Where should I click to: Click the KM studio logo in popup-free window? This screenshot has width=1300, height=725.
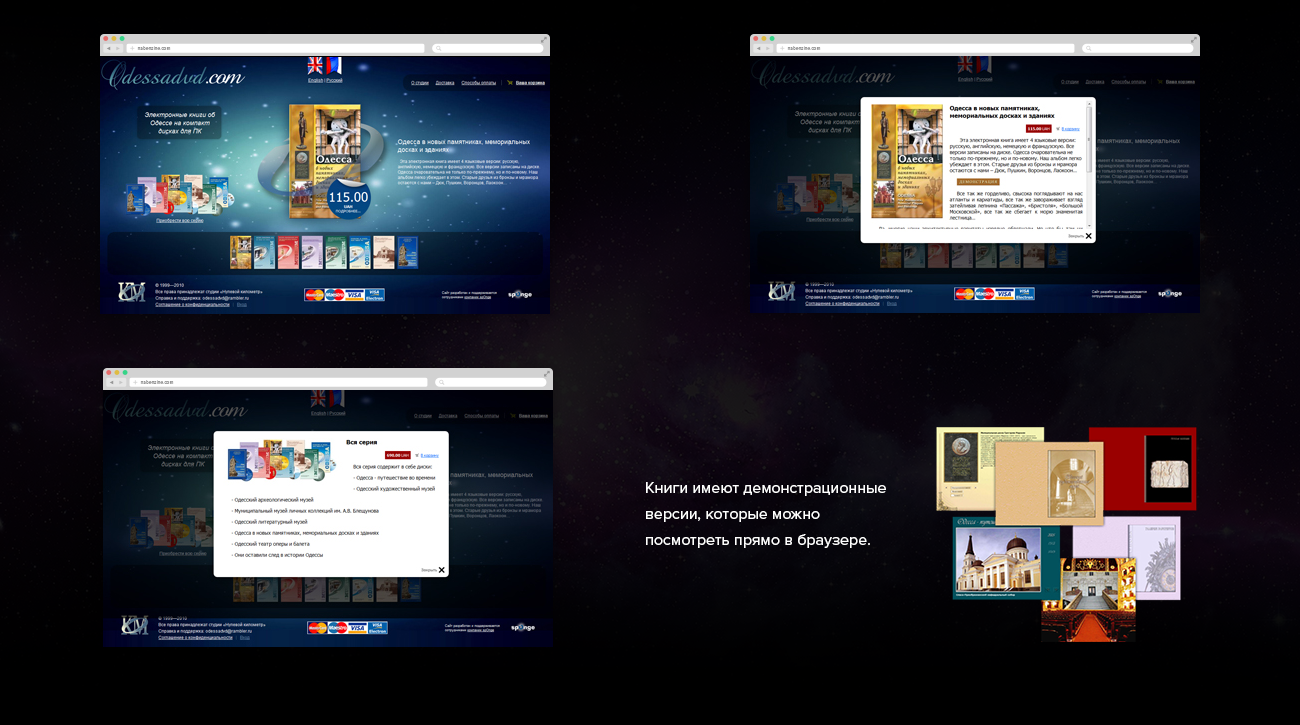click(131, 292)
